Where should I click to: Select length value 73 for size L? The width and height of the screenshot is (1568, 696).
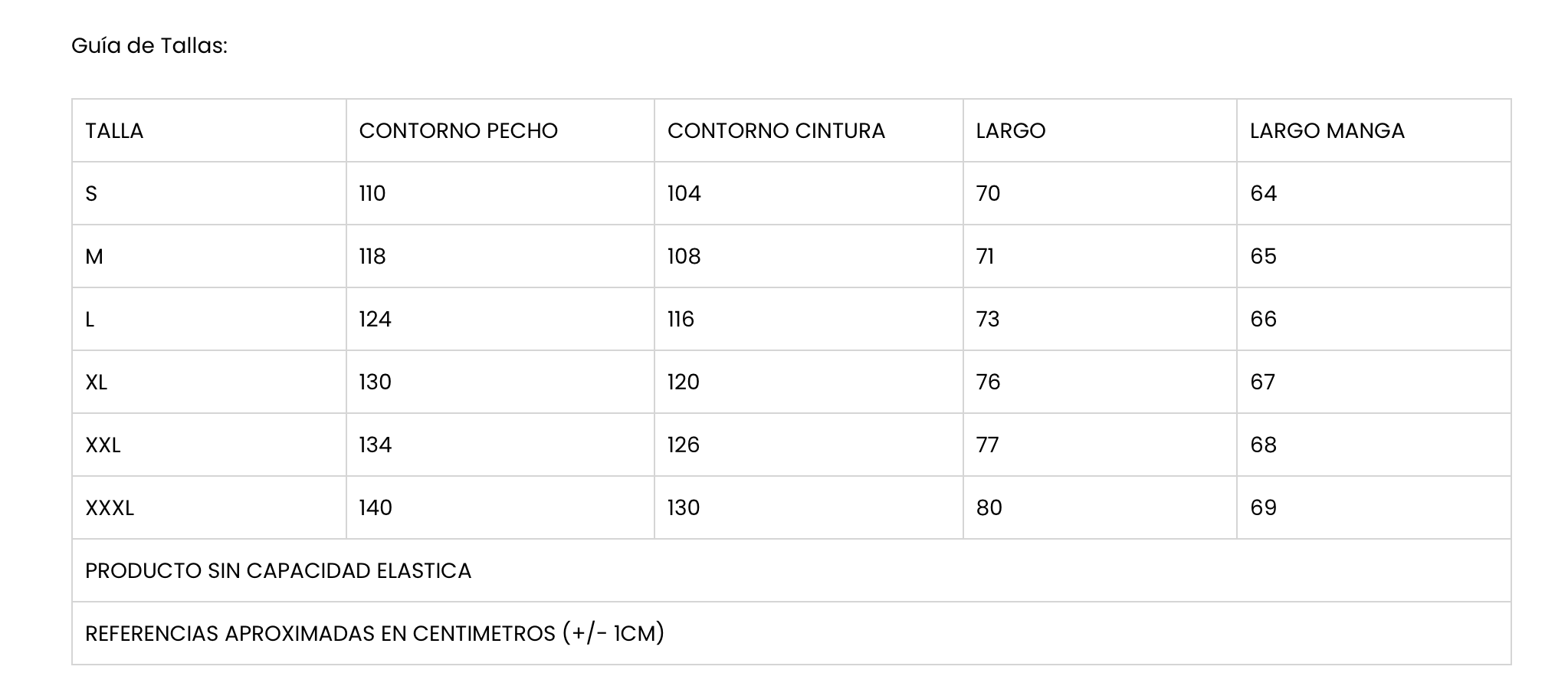pos(988,320)
